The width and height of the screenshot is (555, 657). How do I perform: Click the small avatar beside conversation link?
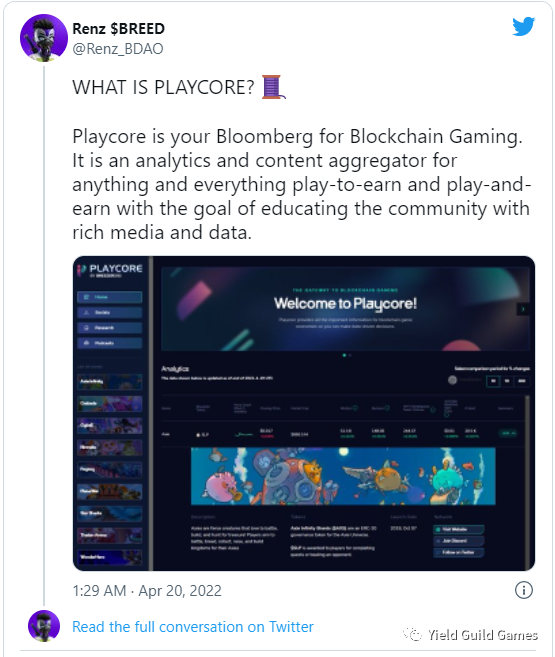(44, 626)
